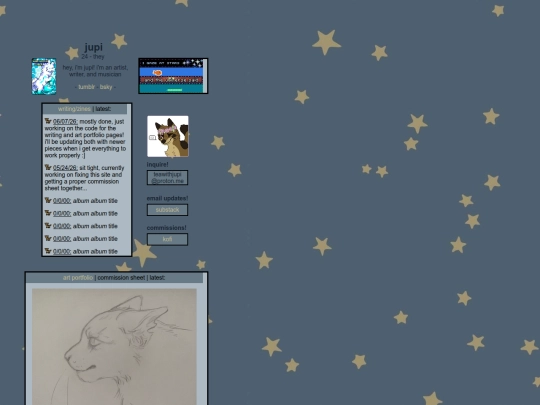Click the 'inquire!' label
The image size is (540, 405).
157,164
